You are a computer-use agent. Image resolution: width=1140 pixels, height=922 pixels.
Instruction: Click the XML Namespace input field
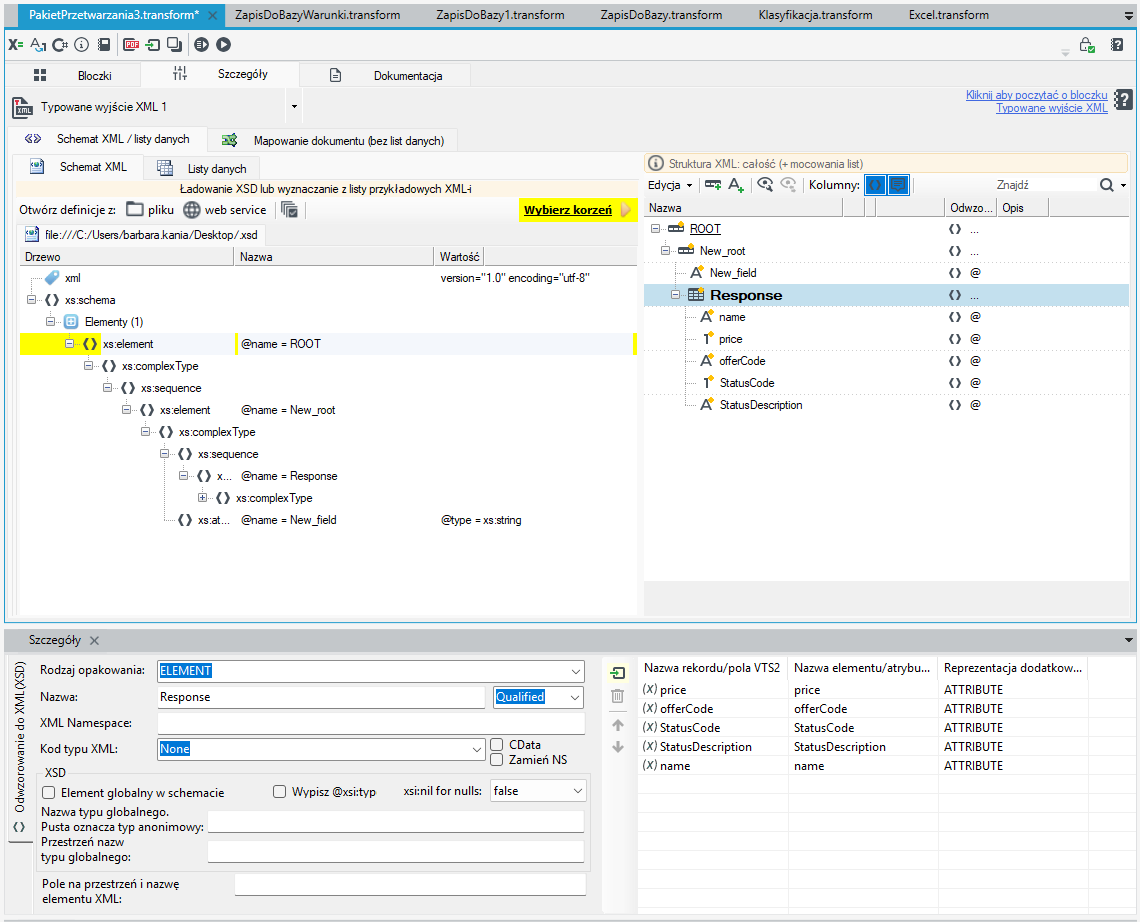pos(371,723)
